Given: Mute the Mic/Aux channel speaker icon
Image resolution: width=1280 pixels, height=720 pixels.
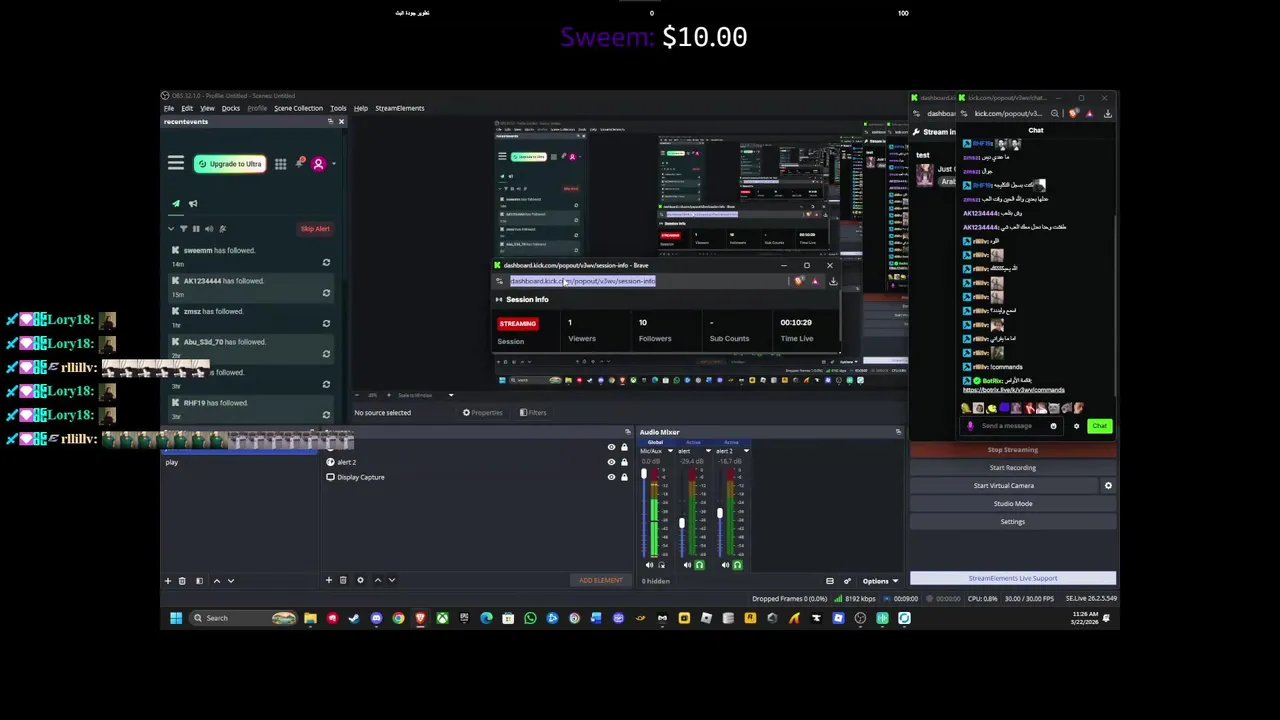Looking at the screenshot, I should click(649, 565).
